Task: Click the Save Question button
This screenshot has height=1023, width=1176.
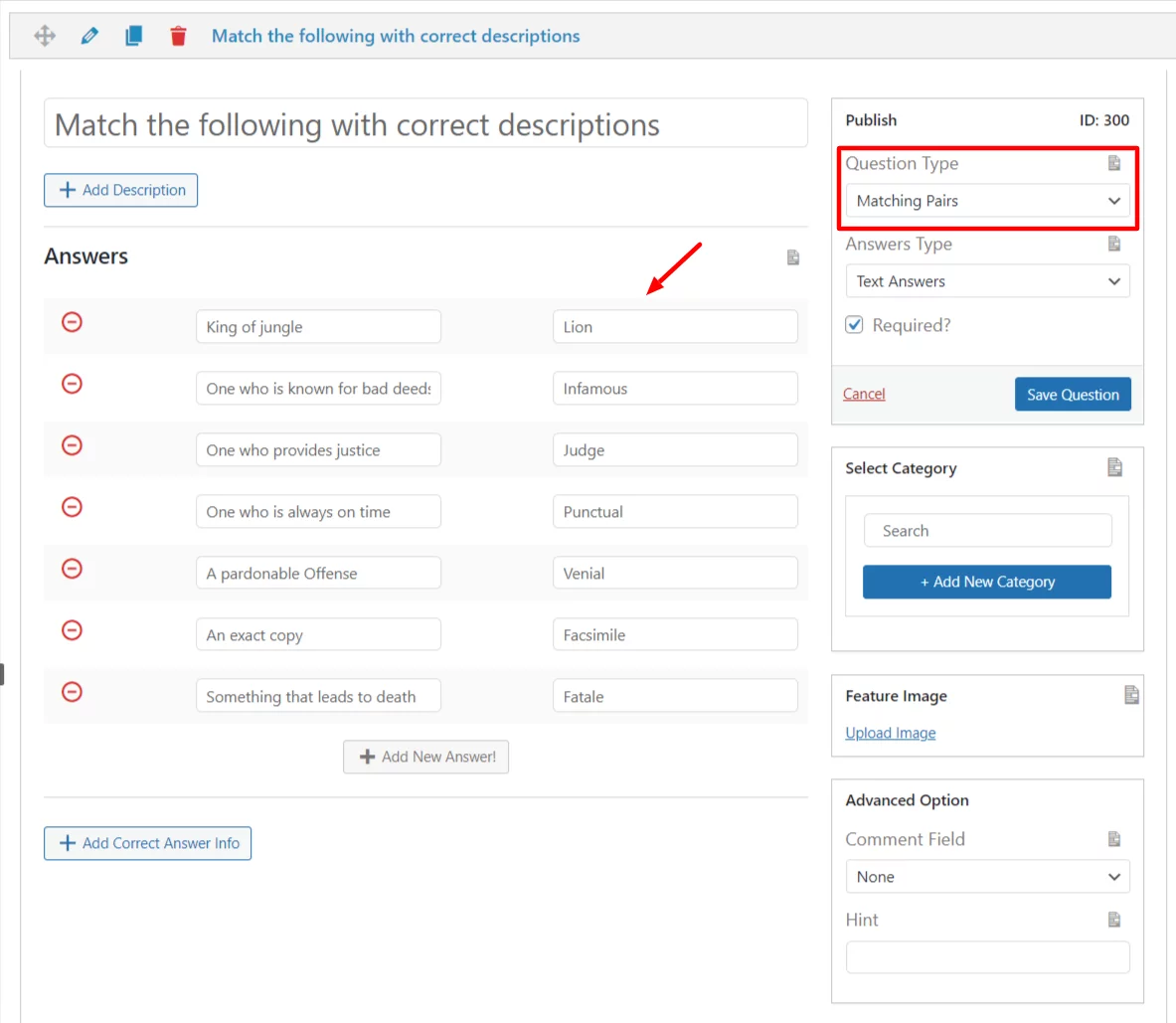Action: [1073, 395]
